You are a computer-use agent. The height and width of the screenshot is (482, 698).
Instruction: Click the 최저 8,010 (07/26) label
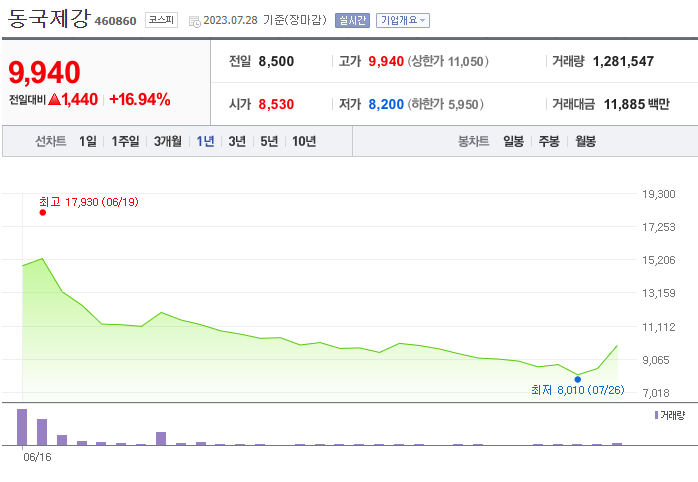[x=577, y=390]
